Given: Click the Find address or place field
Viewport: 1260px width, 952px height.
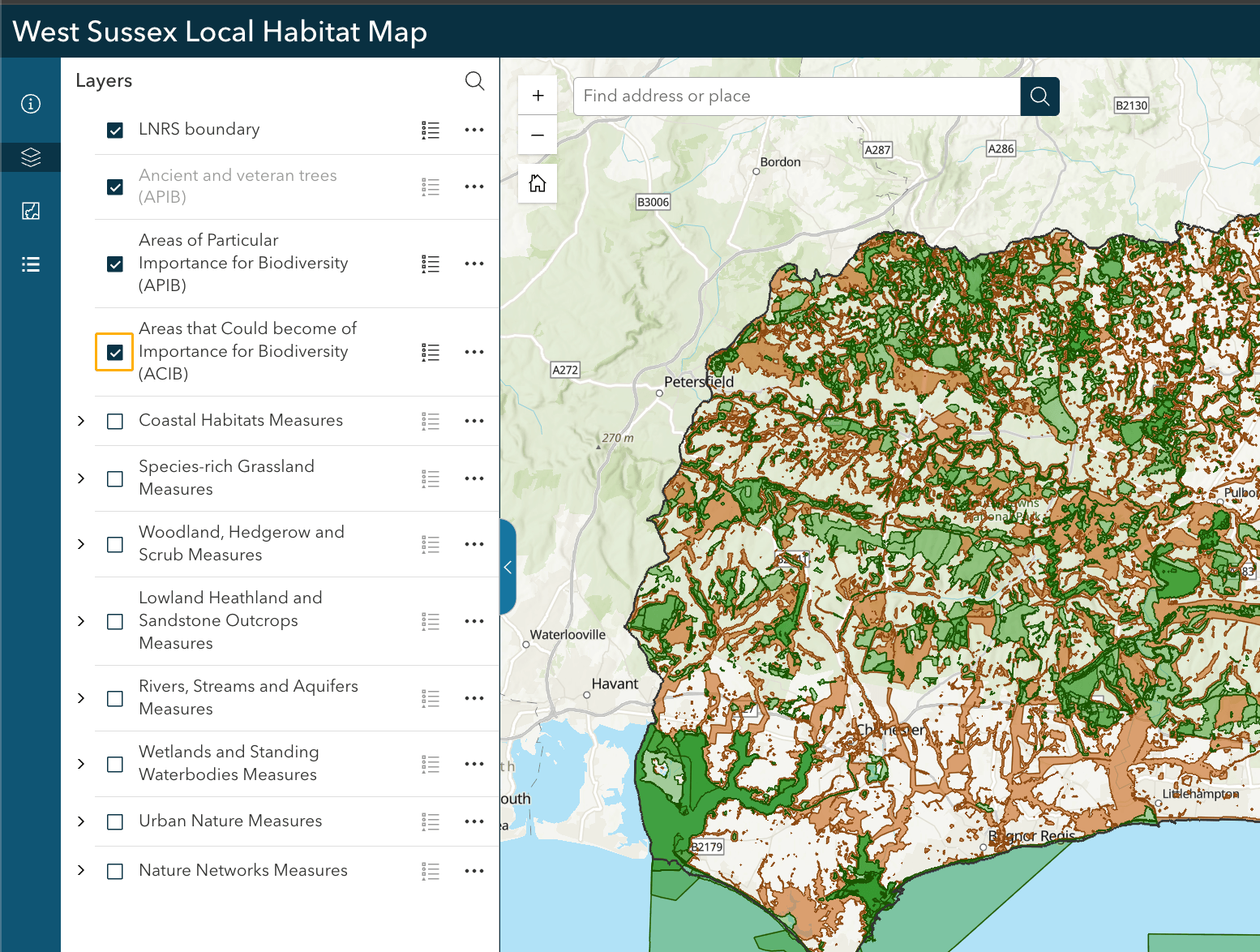Looking at the screenshot, I should (797, 96).
